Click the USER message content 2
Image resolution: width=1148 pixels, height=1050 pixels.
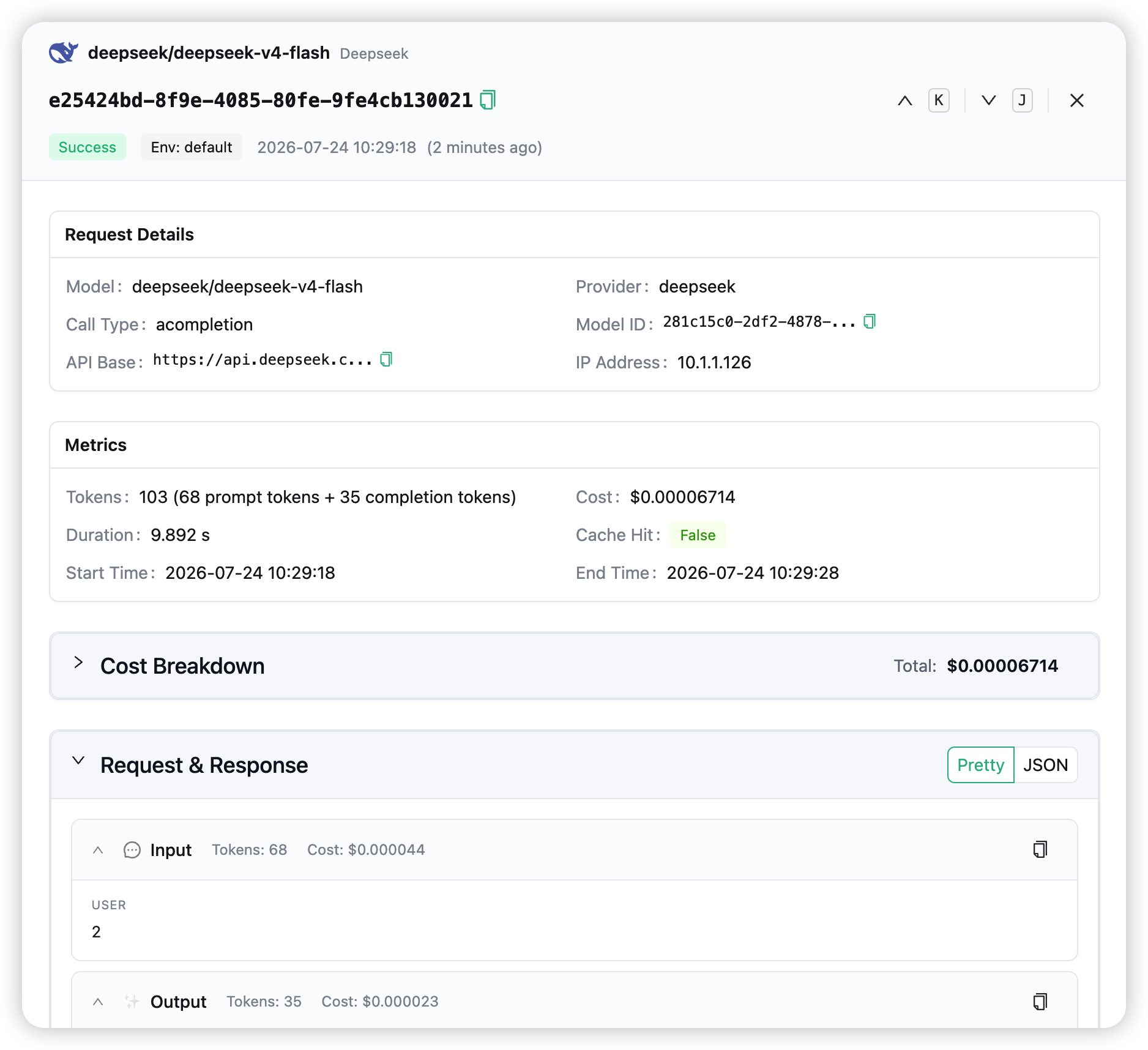pyautogui.click(x=96, y=932)
